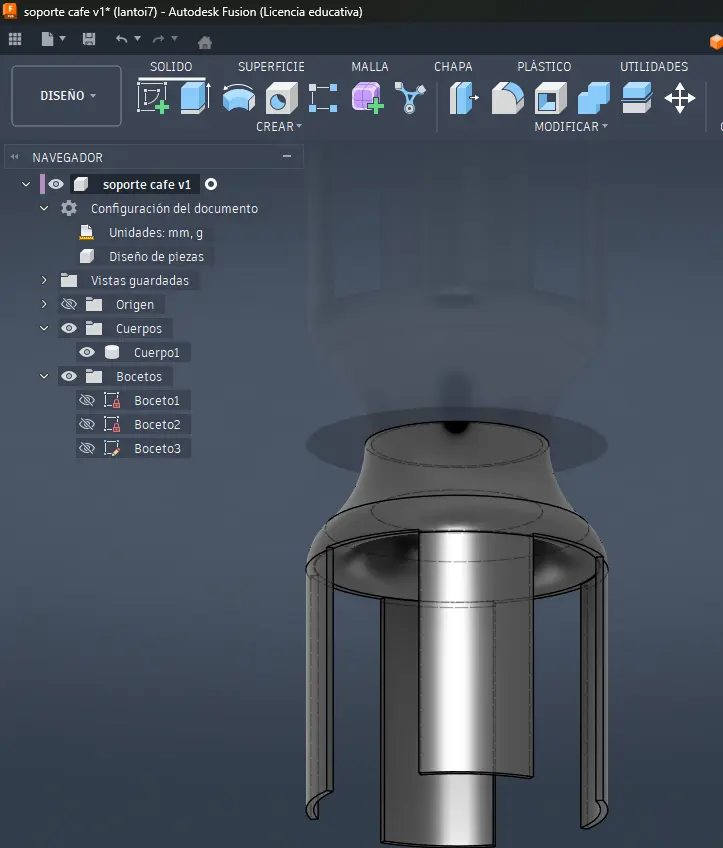Select the Create Sketch tool
The image size is (723, 848).
pyautogui.click(x=153, y=98)
